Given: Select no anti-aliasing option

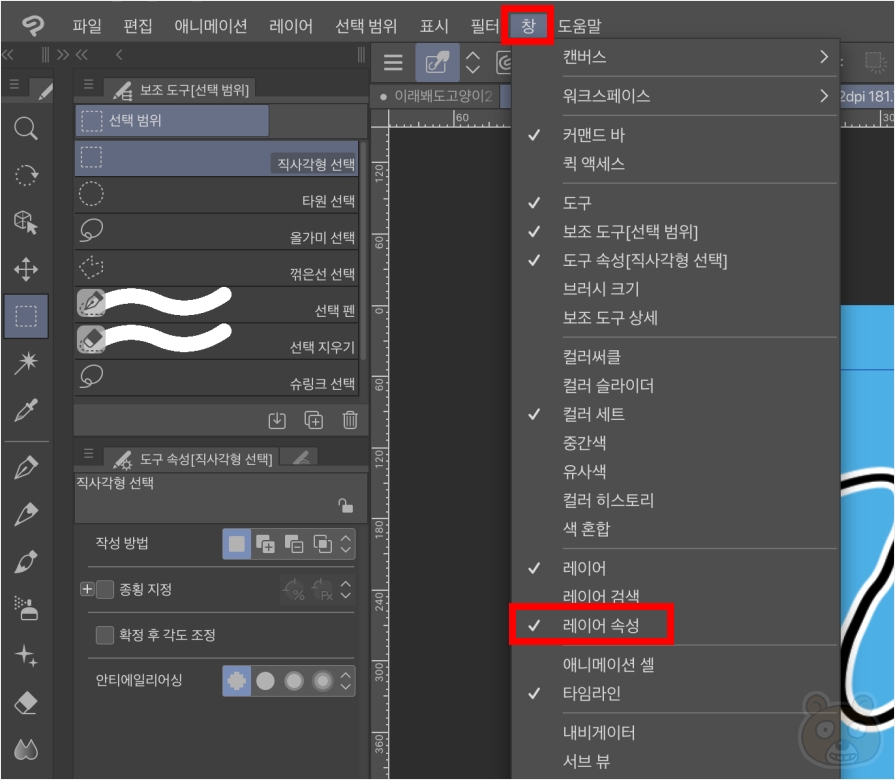Looking at the screenshot, I should 236,681.
